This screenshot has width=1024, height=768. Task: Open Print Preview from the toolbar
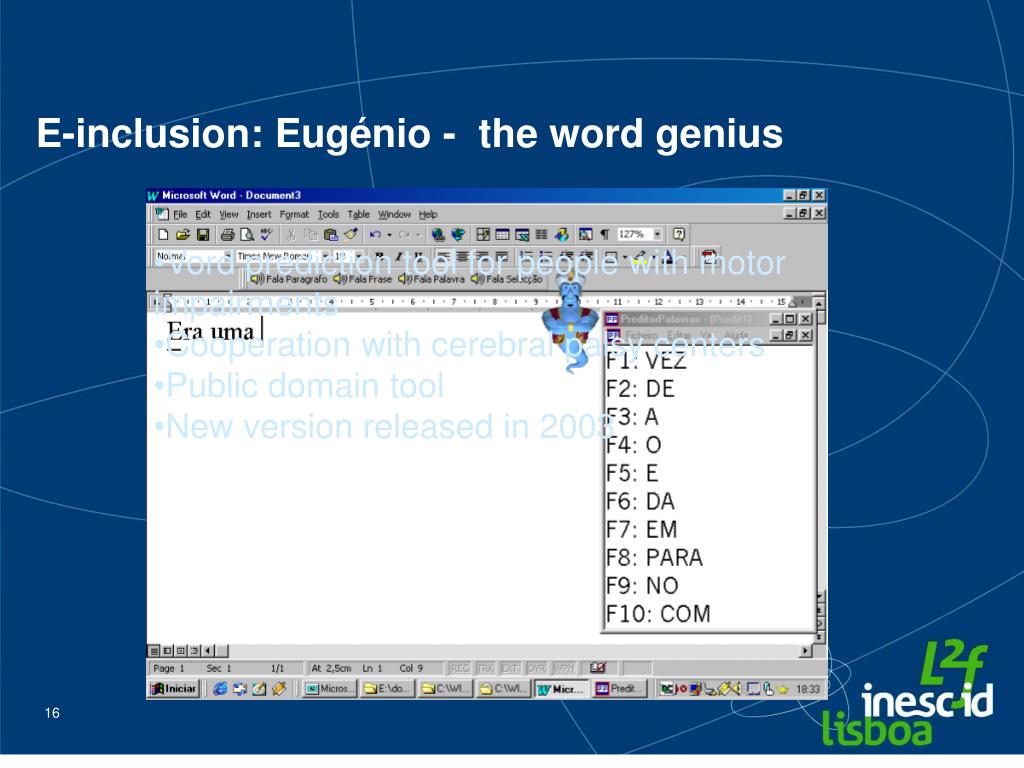pos(247,234)
